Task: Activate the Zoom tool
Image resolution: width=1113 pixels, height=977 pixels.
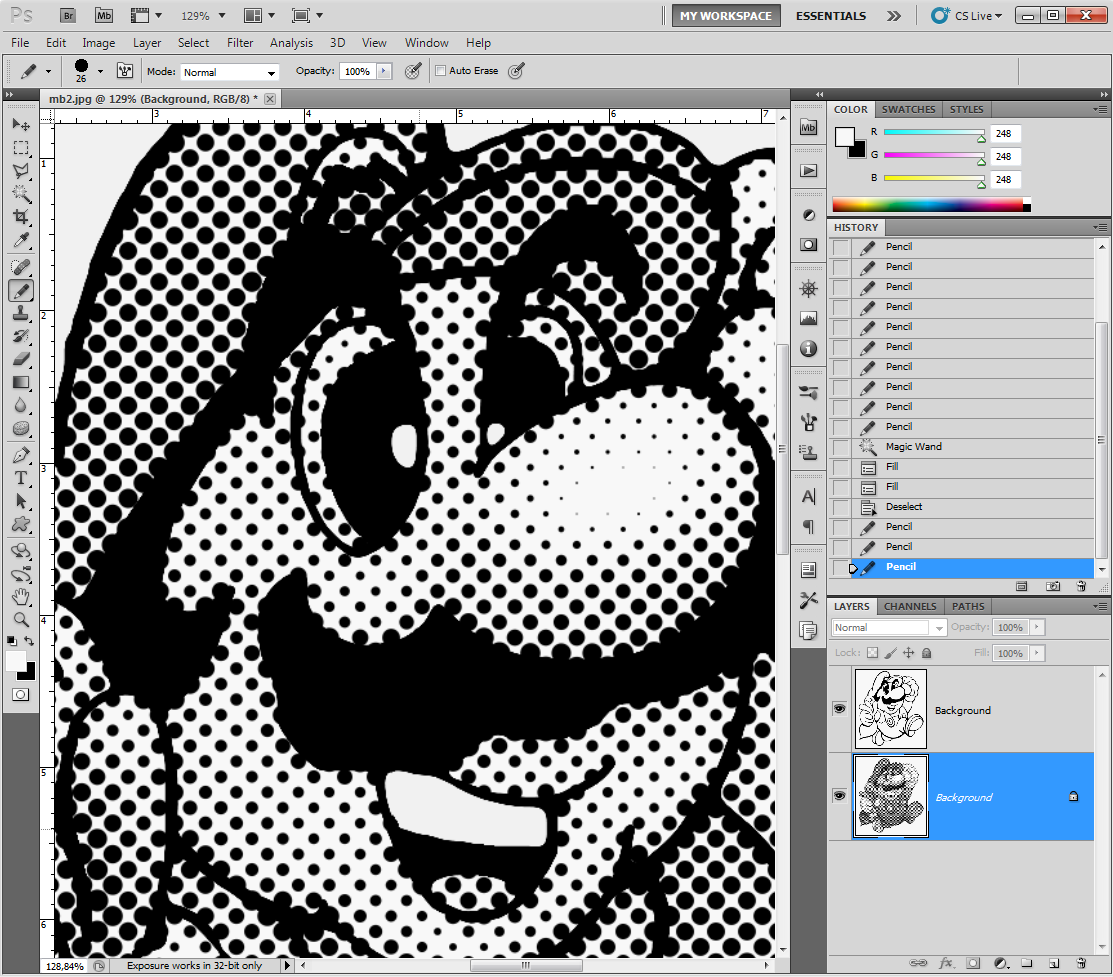Action: coord(21,619)
